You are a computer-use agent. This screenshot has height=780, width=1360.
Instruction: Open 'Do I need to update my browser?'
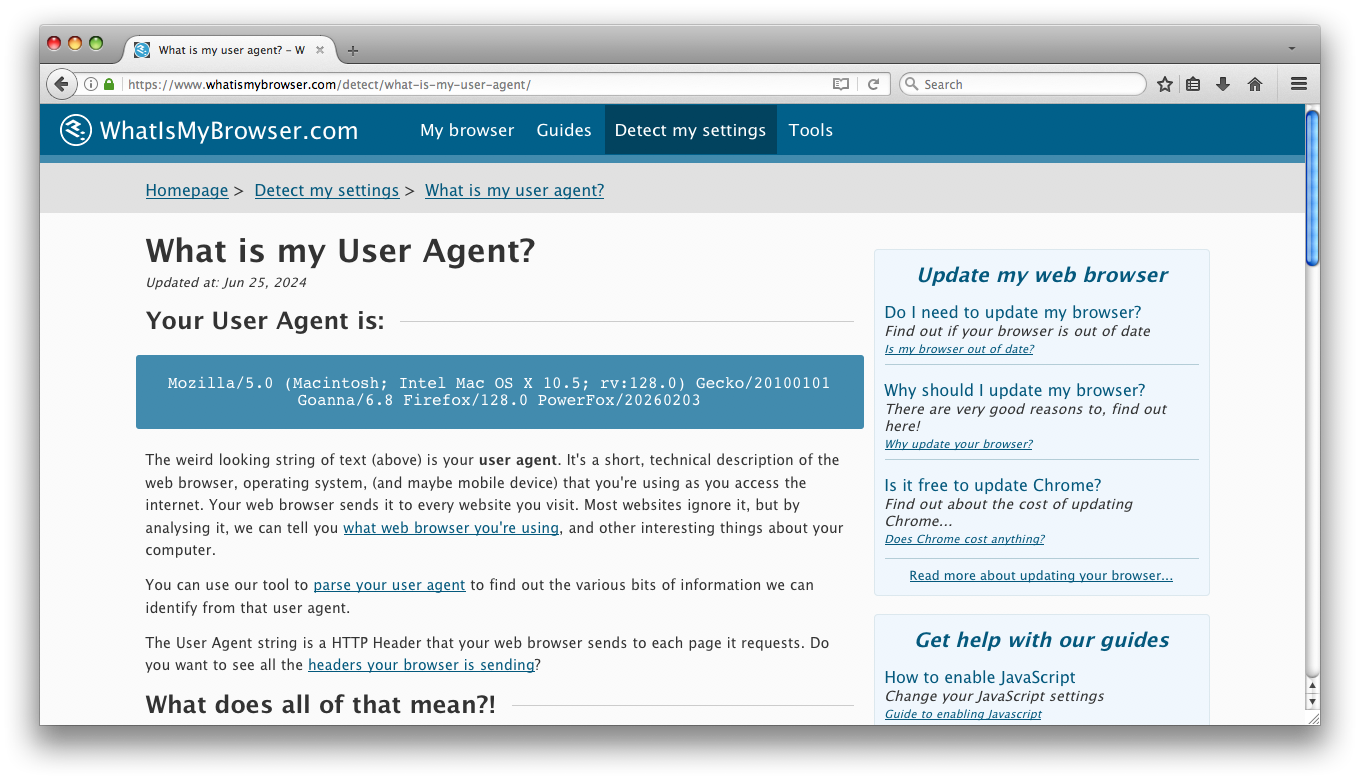(1013, 312)
